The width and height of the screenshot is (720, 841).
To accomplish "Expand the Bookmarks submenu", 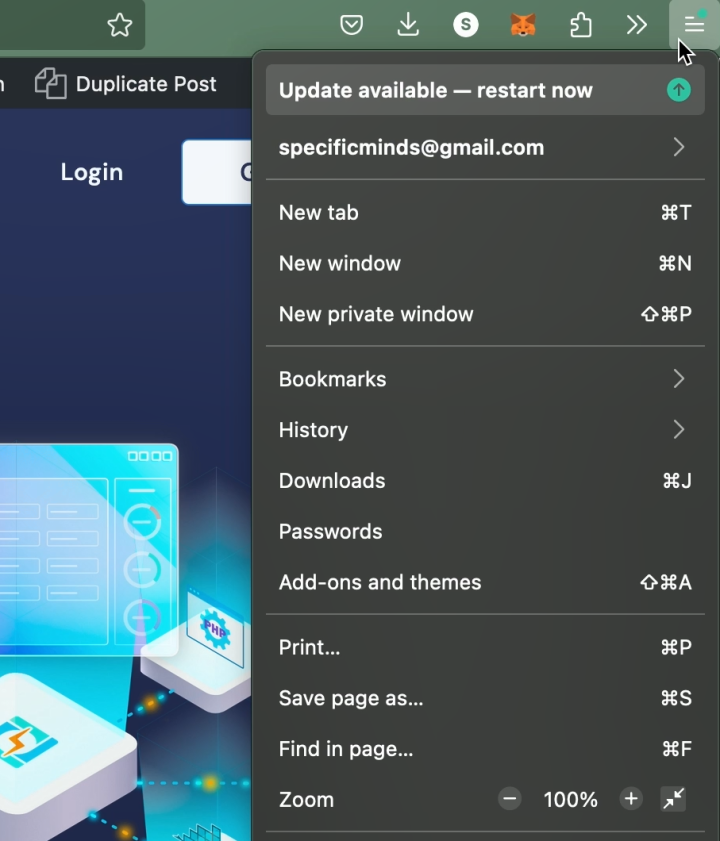I will 679,379.
